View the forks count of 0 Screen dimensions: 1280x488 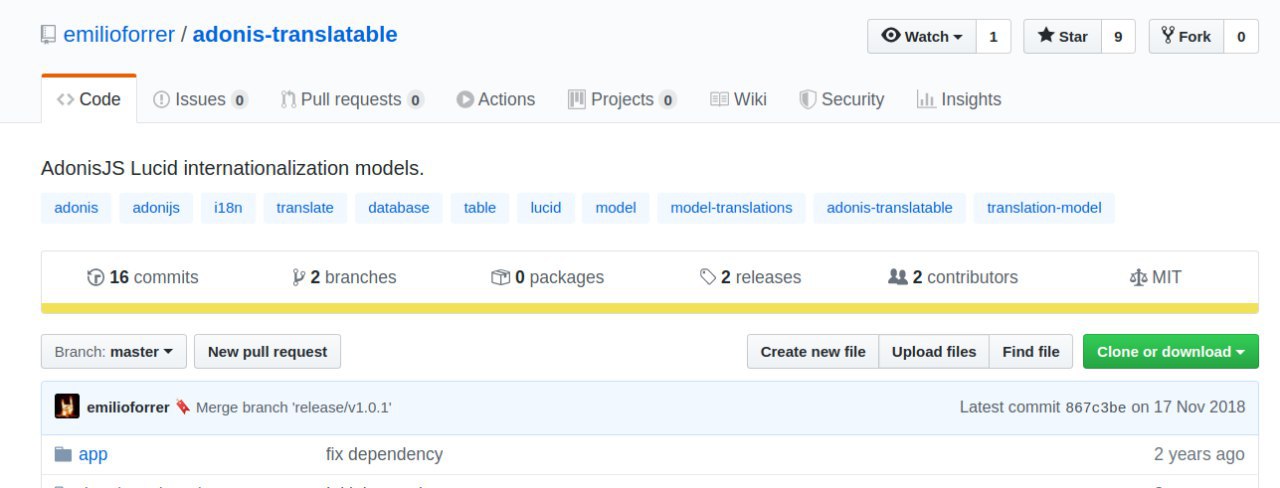click(x=1241, y=36)
